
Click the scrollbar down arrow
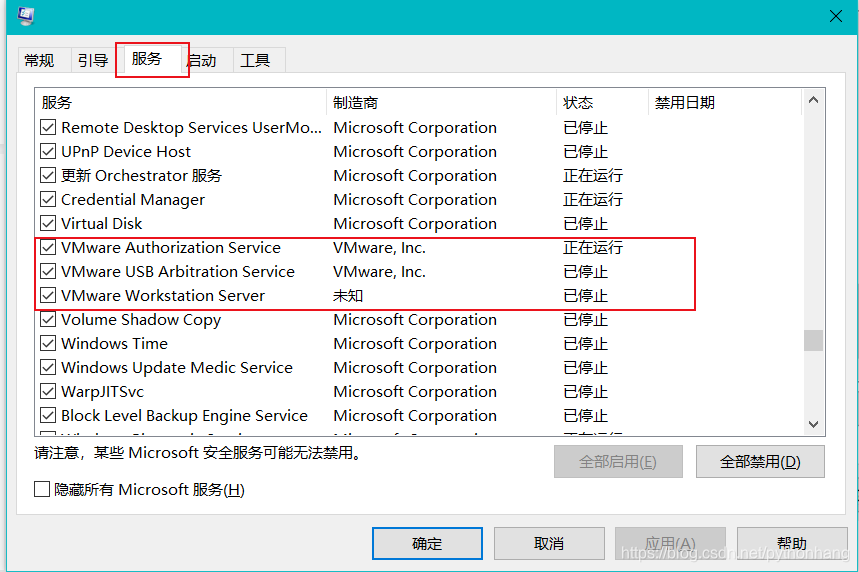tap(814, 425)
